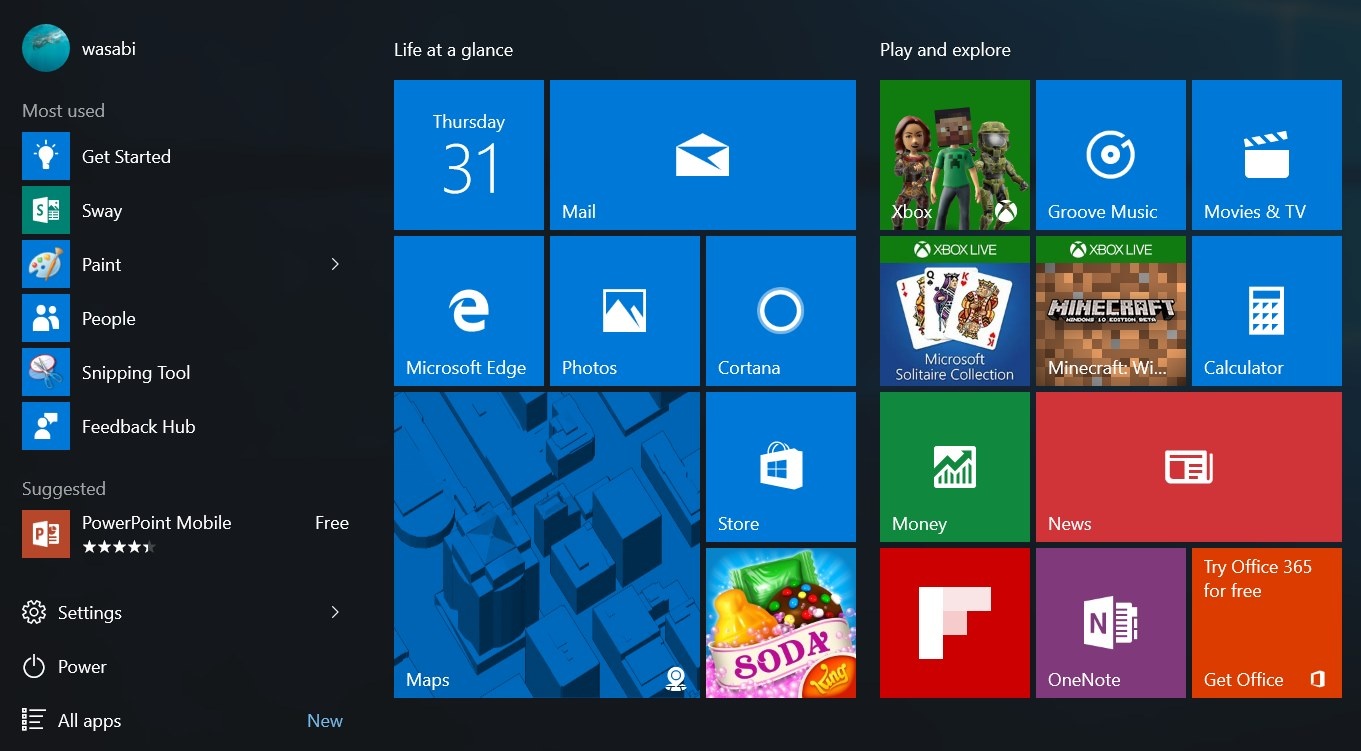Open the Cortana tile
The image size is (1361, 751).
(781, 311)
